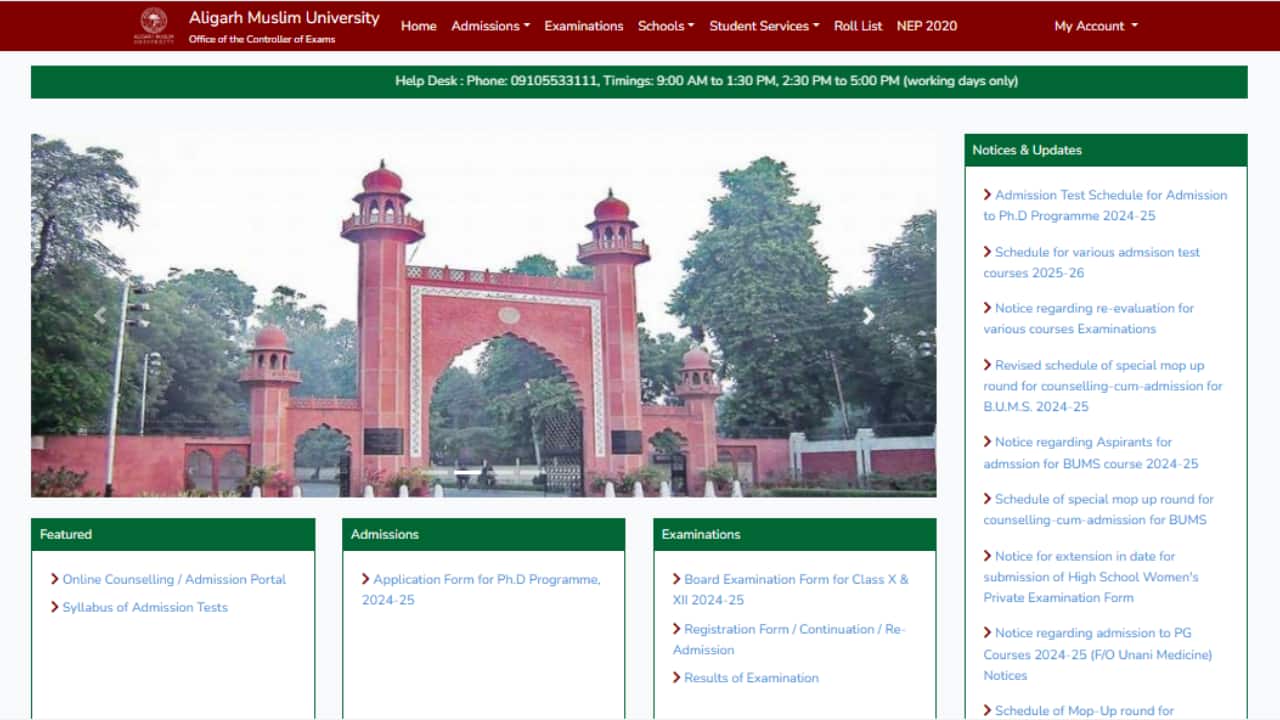
Task: Open the Roll List page
Action: 857,26
